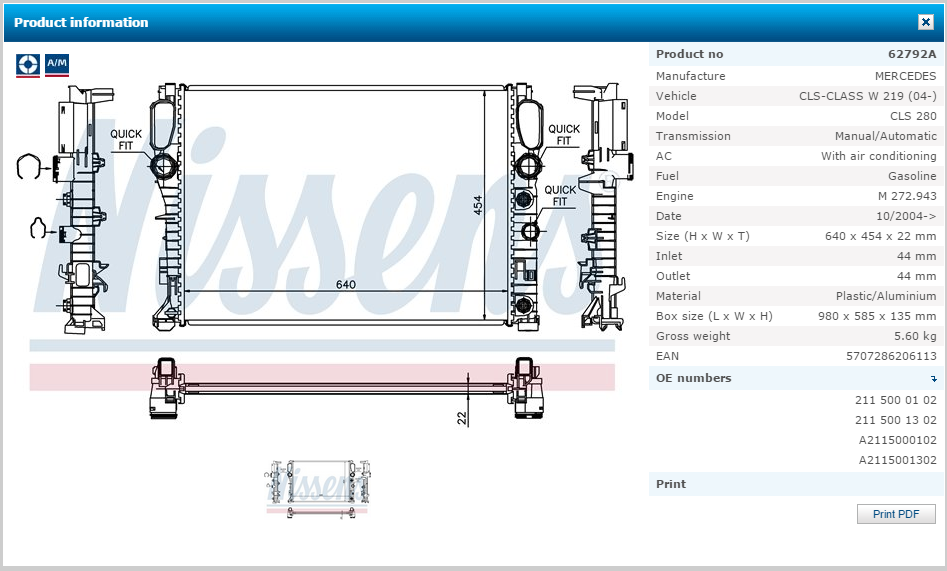Select OE number A2115001302
The height and width of the screenshot is (571, 947).
pos(897,460)
